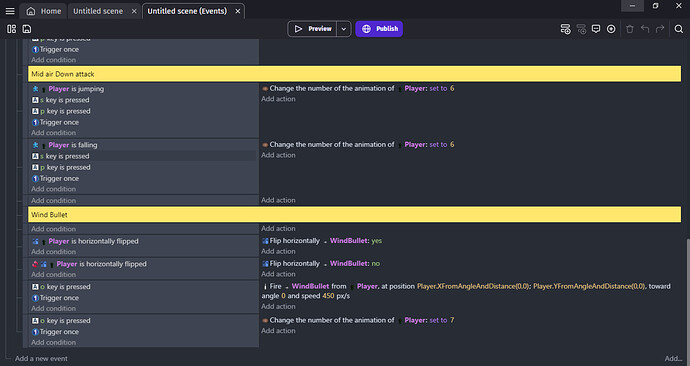The width and height of the screenshot is (690, 366).
Task: Click the circled plus add-other-event icon
Action: pos(611,29)
